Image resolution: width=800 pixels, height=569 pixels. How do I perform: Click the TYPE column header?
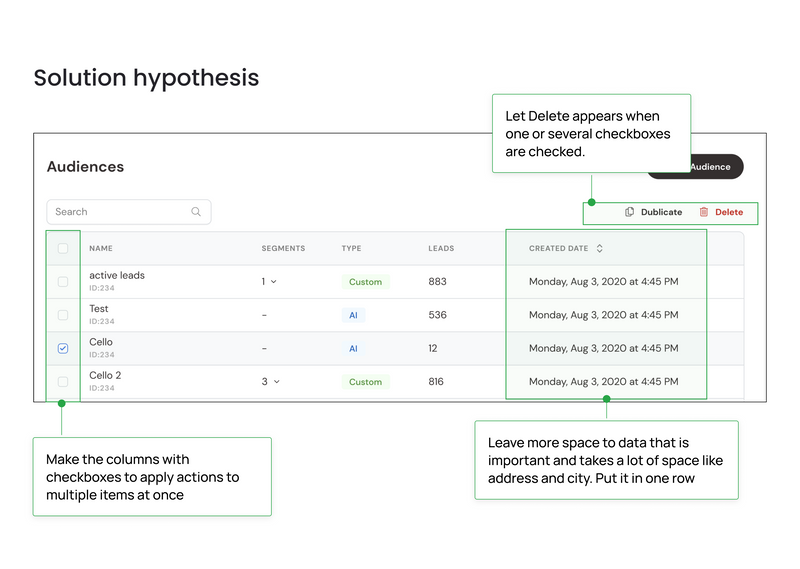click(352, 249)
